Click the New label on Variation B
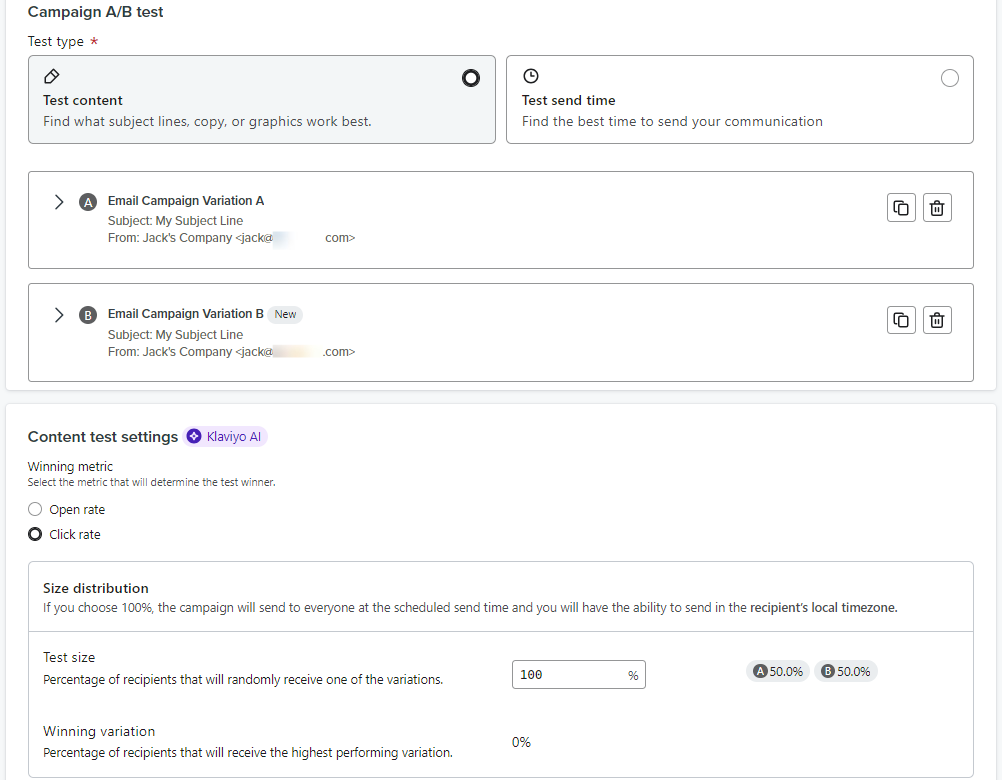Viewport: 1002px width, 780px height. click(x=284, y=314)
